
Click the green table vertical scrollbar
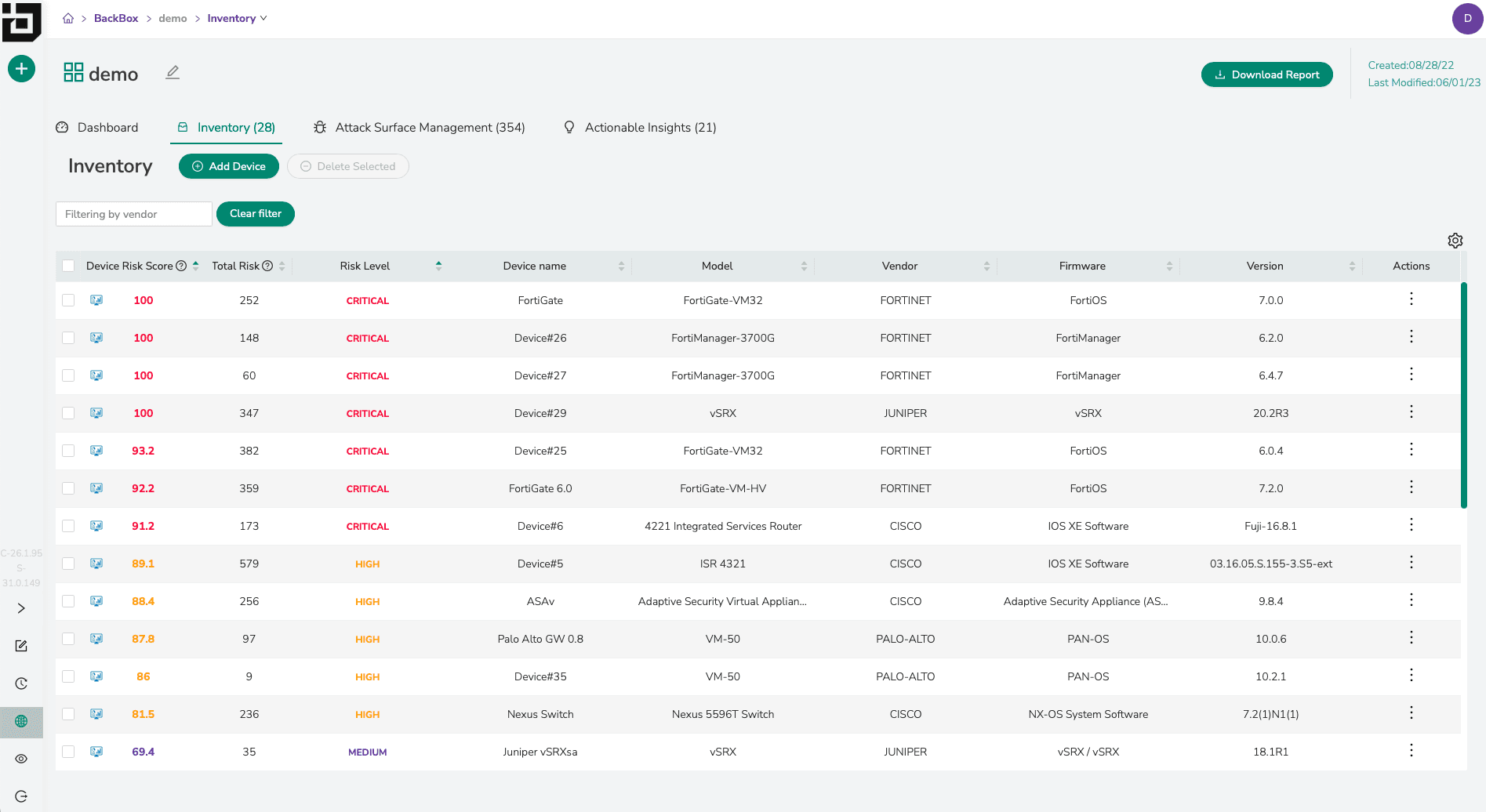[1463, 395]
